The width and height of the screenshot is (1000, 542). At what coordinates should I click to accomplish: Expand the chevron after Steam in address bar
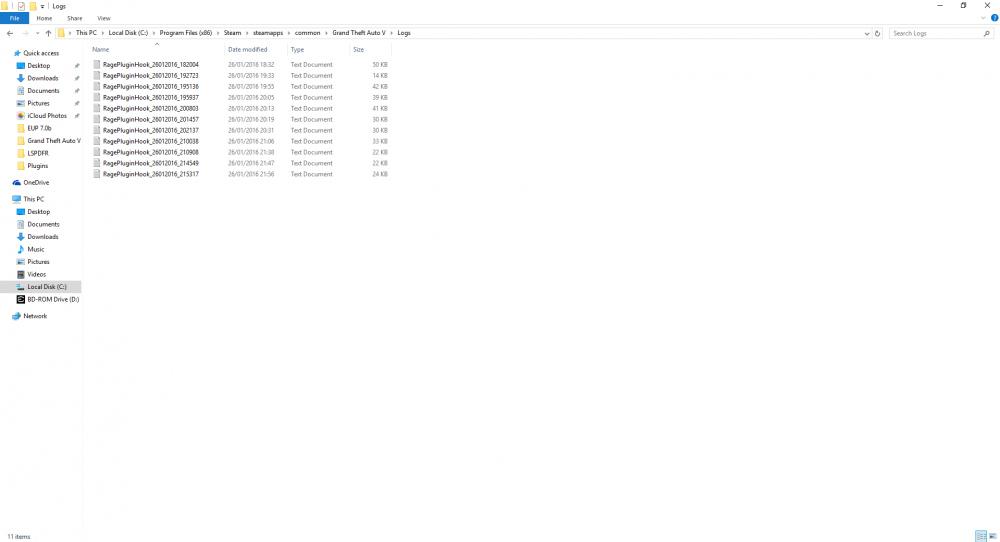tap(247, 33)
